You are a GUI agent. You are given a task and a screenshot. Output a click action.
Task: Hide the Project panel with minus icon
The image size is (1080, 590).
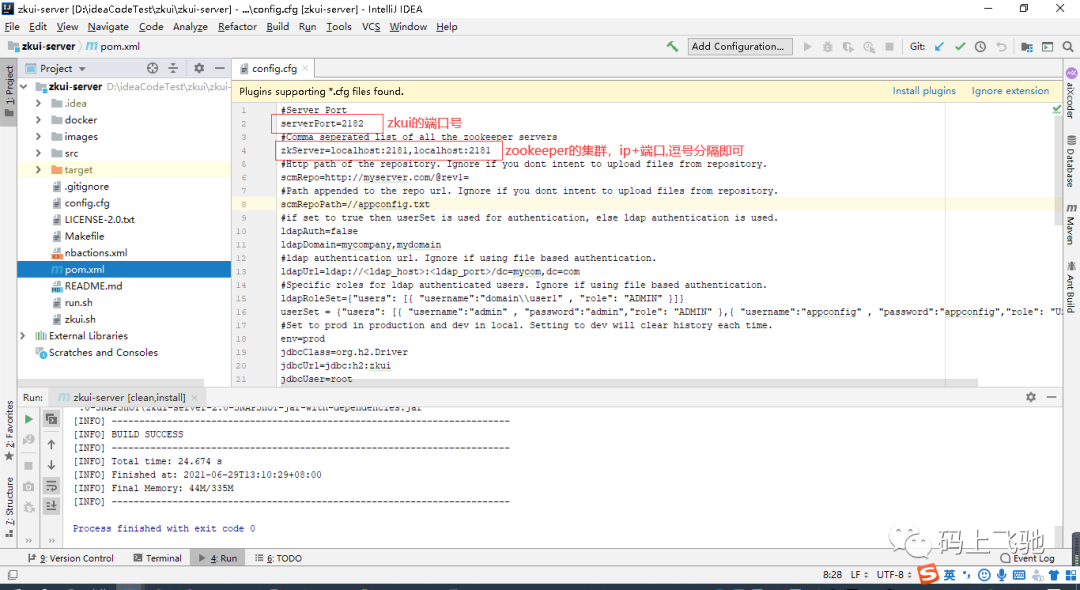pos(220,68)
